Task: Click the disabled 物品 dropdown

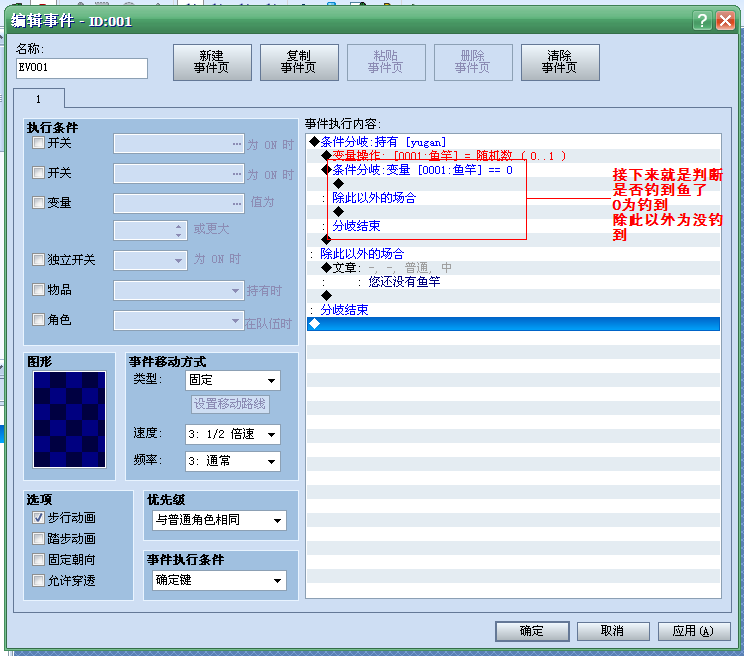Action: click(178, 290)
